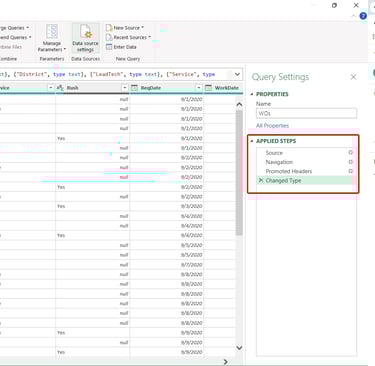The width and height of the screenshot is (375, 366).
Task: Click the table scroll down arrow
Action: click(x=239, y=348)
